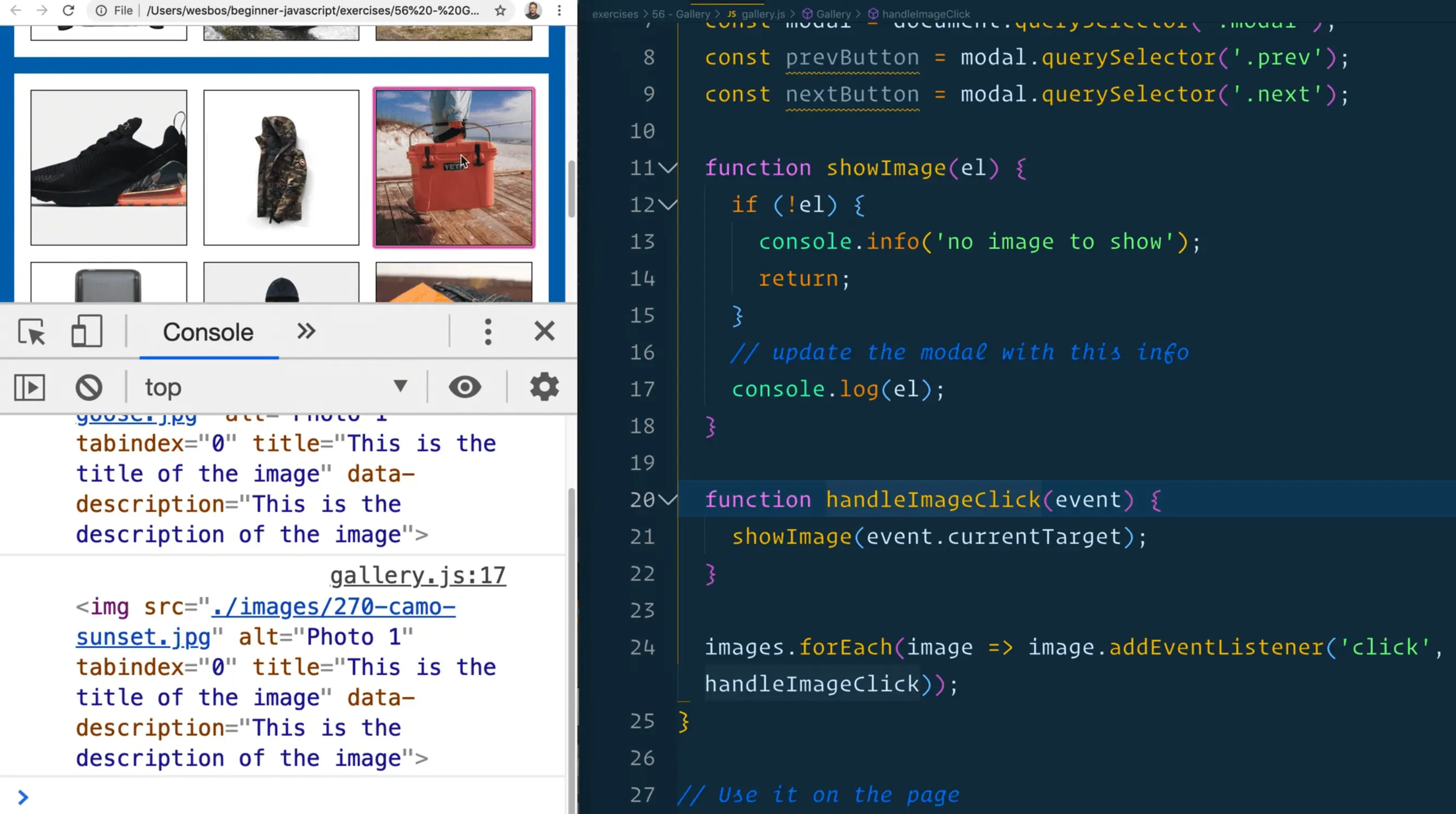The width and height of the screenshot is (1456, 814).
Task: Click the gallery.js breadcrumb item
Action: (762, 14)
